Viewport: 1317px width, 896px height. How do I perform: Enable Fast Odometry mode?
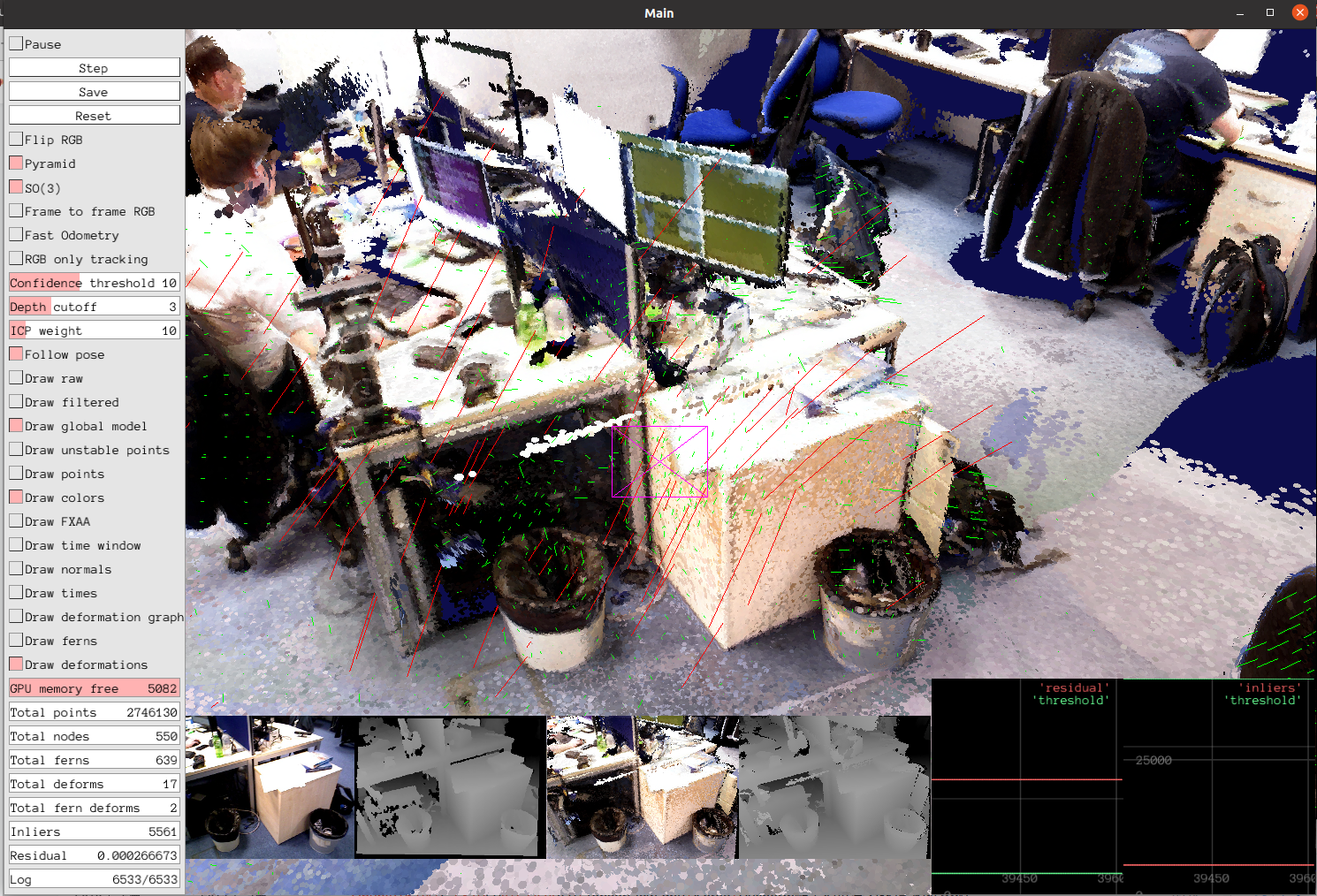15,234
